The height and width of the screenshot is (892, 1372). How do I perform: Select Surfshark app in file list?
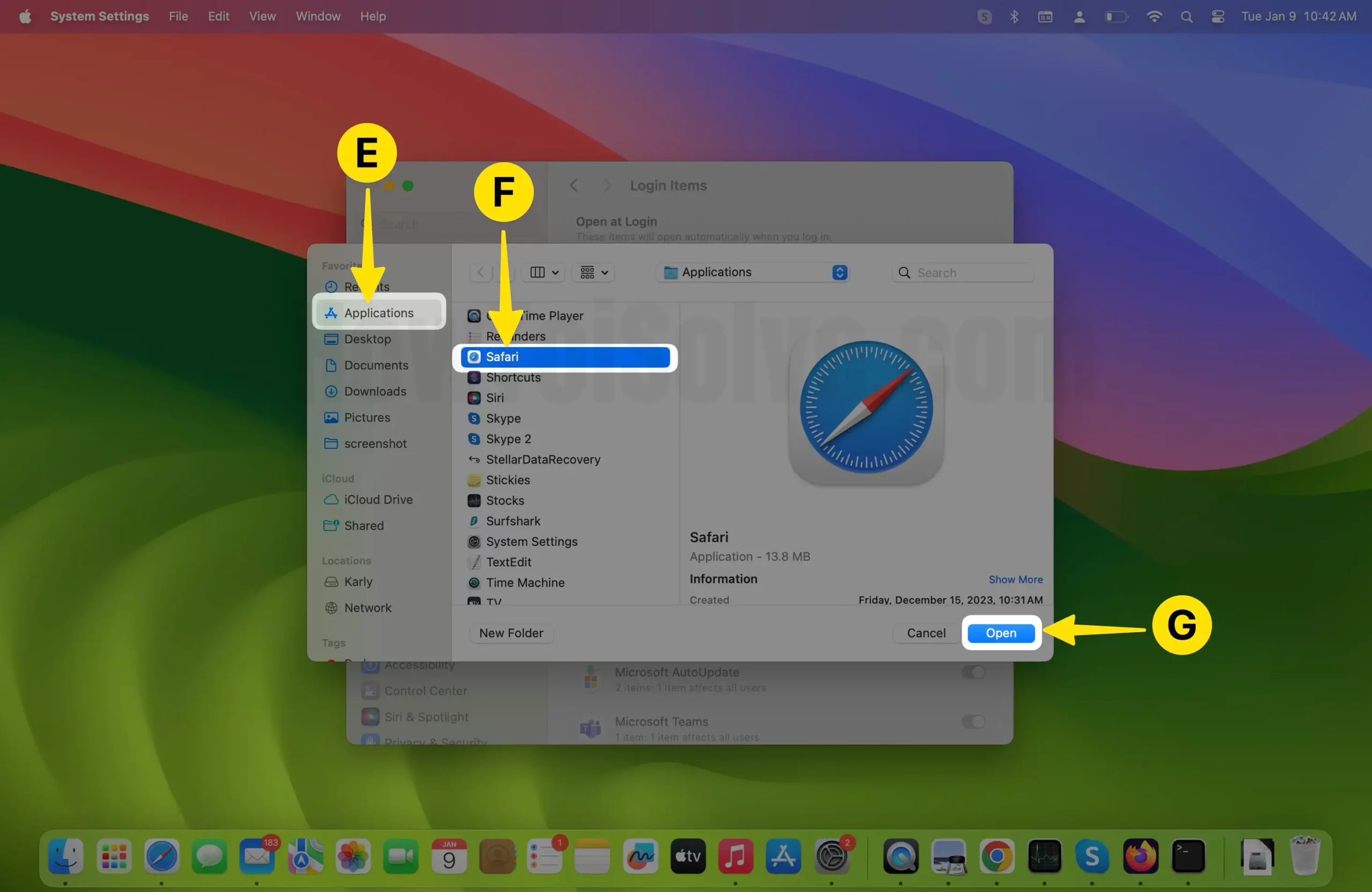tap(512, 521)
